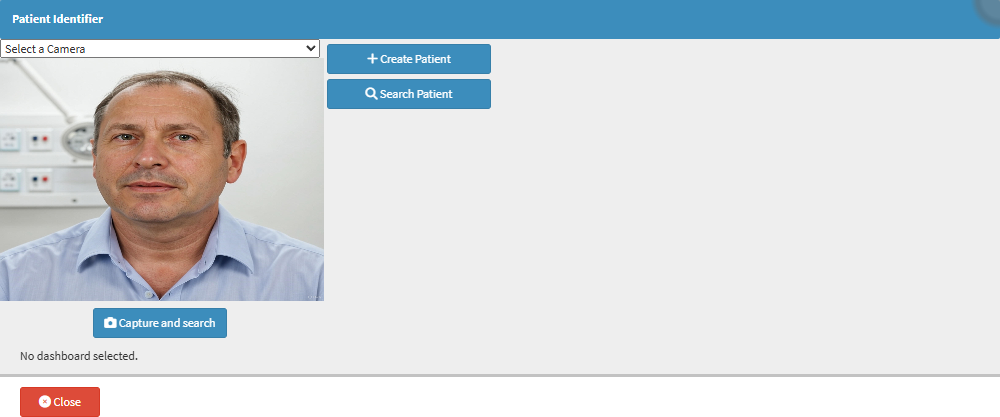Screen dimensions: 1000x417
Task: Click the "Select a Camera" placeholder text
Action: [45, 48]
